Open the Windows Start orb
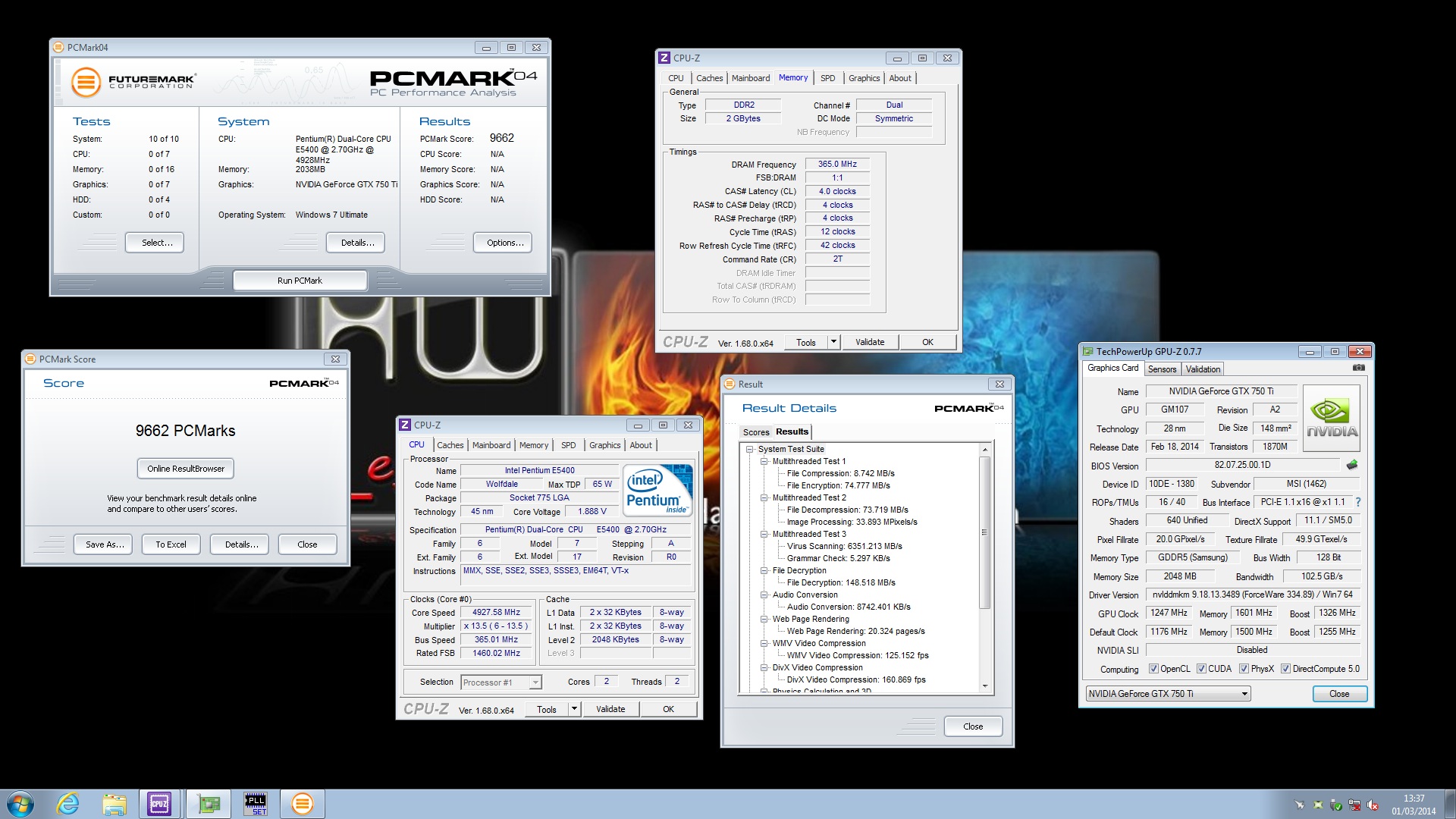The width and height of the screenshot is (1456, 819). [20, 804]
